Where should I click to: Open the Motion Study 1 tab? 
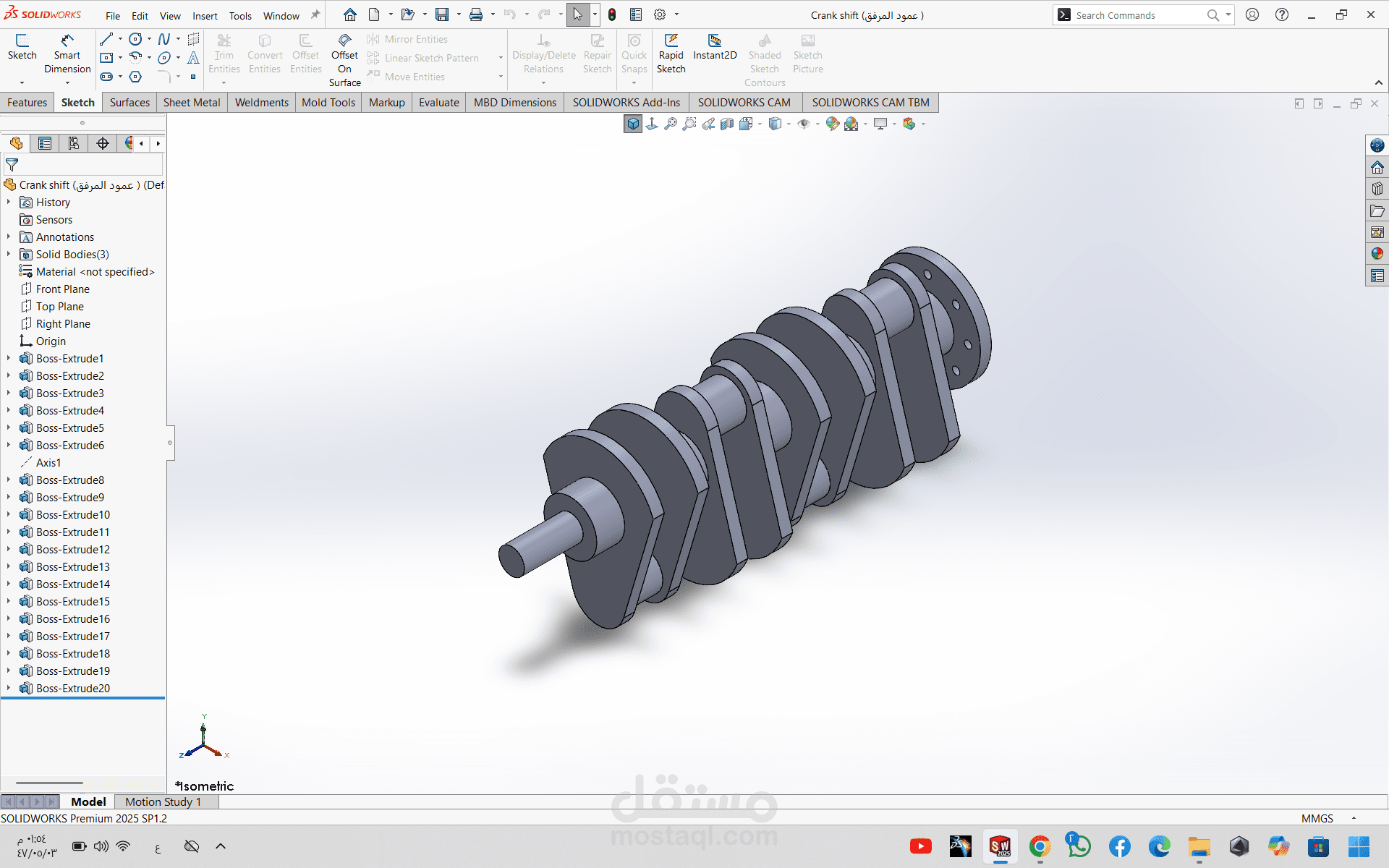163,801
